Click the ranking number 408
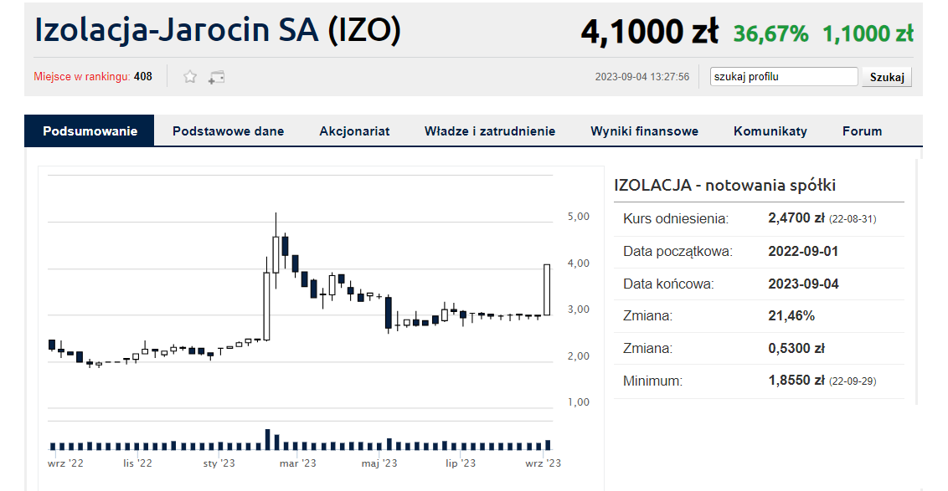Screen dimensions: 948x491 143,77
